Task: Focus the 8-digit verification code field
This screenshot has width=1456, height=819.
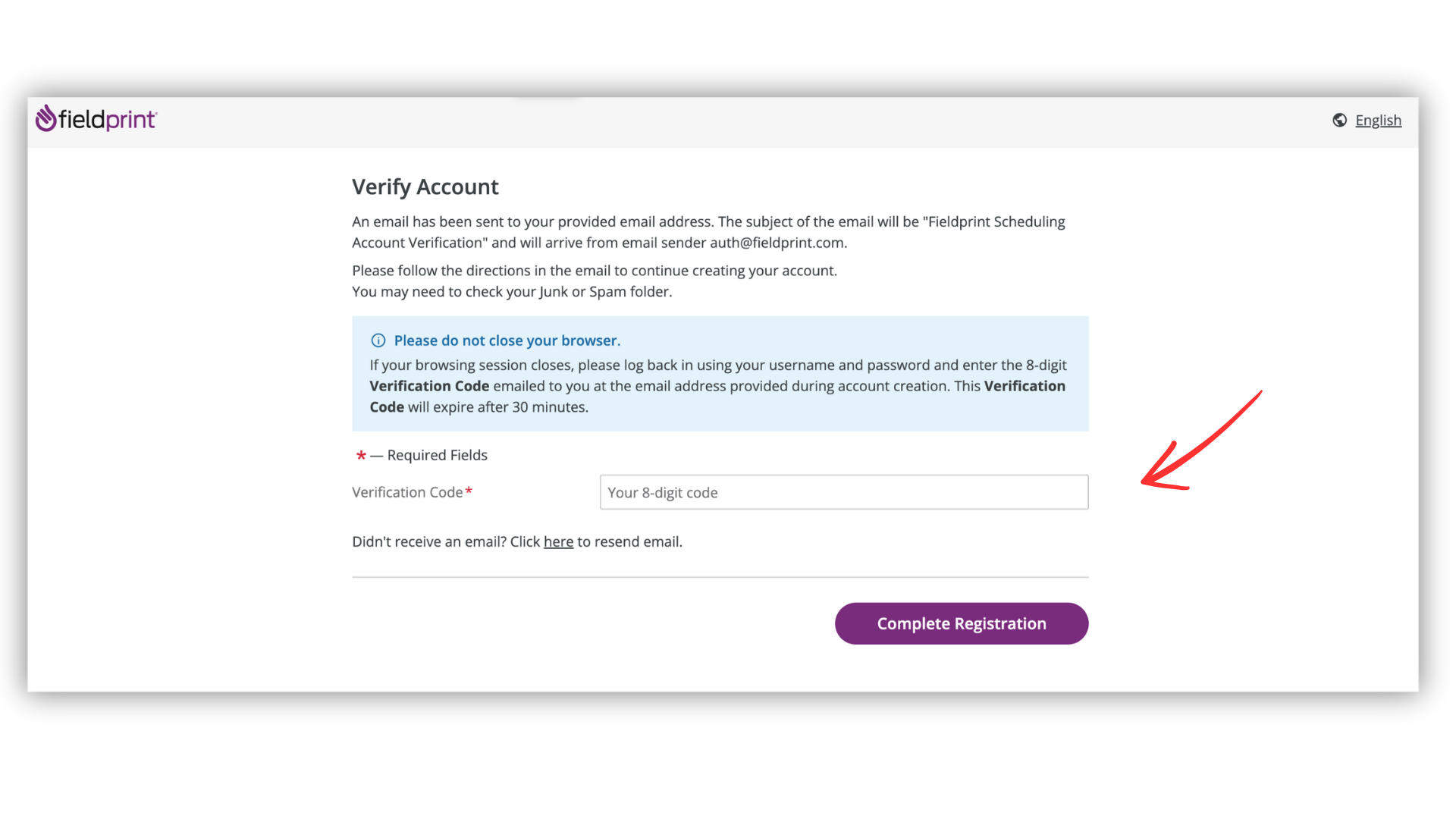Action: coord(843,492)
